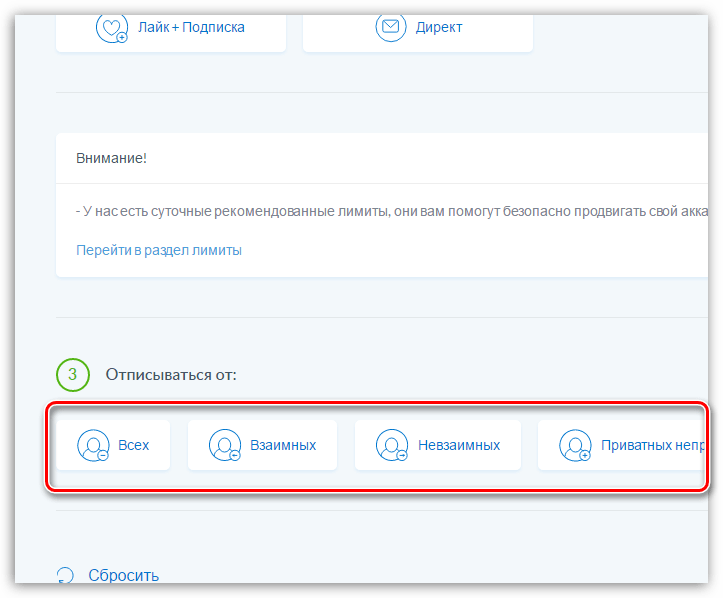Click the user icon next to Приватных
The width and height of the screenshot is (723, 598).
click(575, 445)
